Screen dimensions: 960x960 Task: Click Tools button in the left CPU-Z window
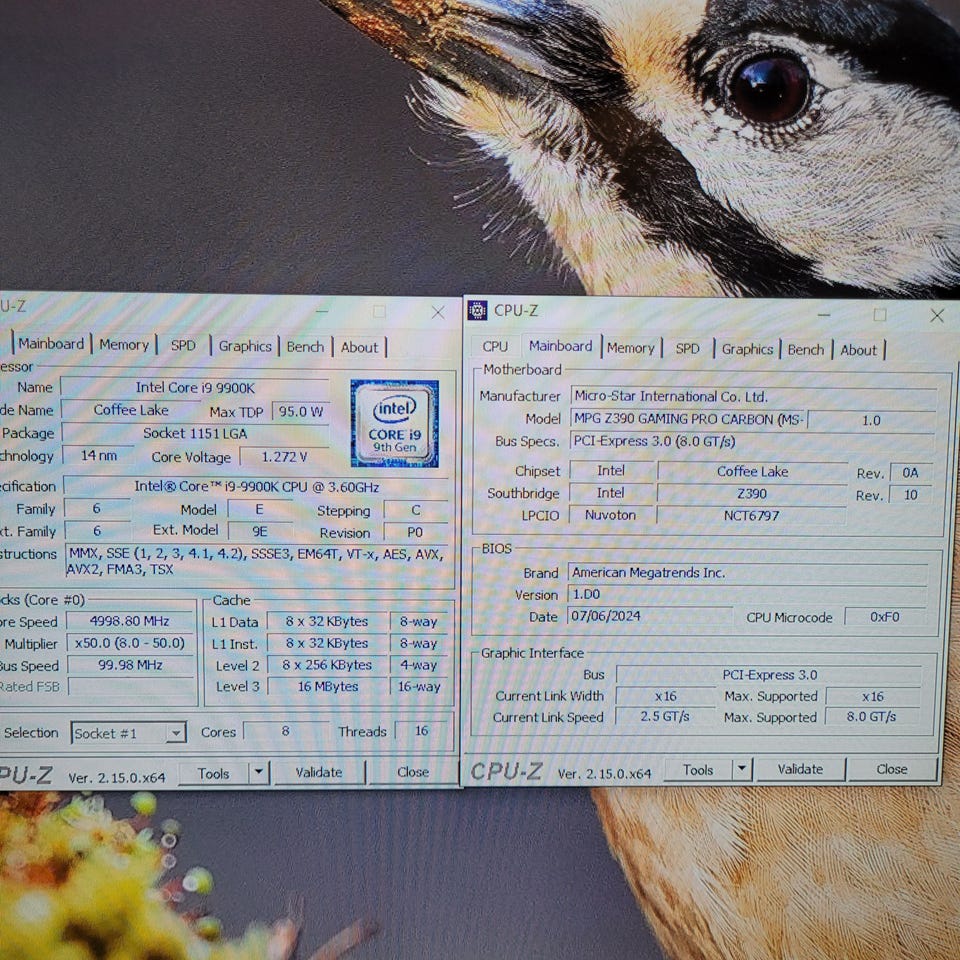[x=213, y=774]
